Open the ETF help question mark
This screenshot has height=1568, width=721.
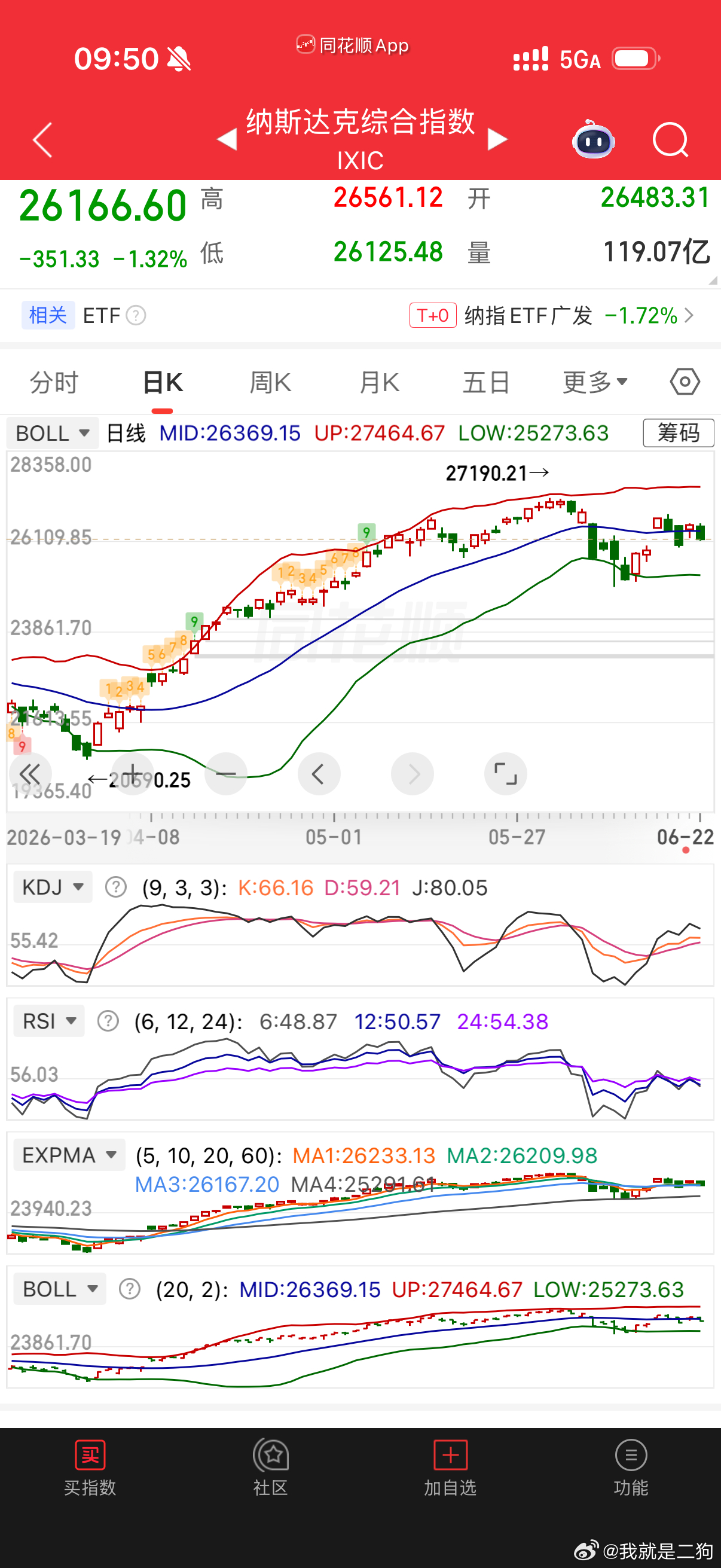click(136, 315)
